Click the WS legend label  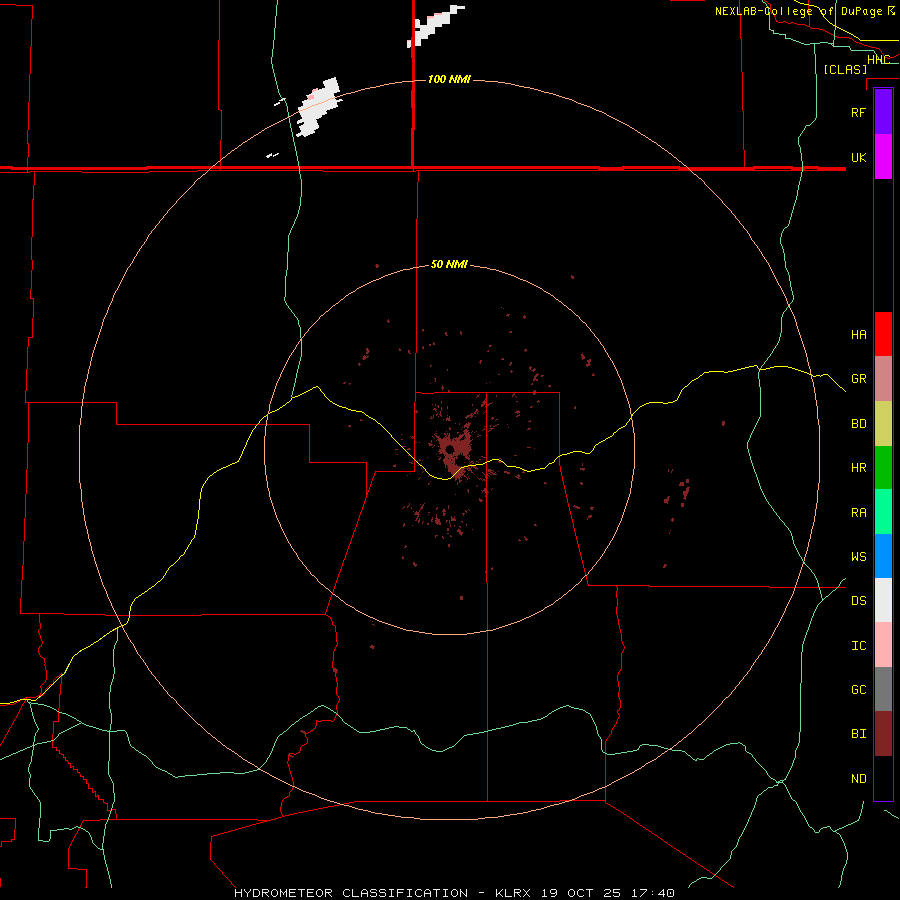click(858, 557)
